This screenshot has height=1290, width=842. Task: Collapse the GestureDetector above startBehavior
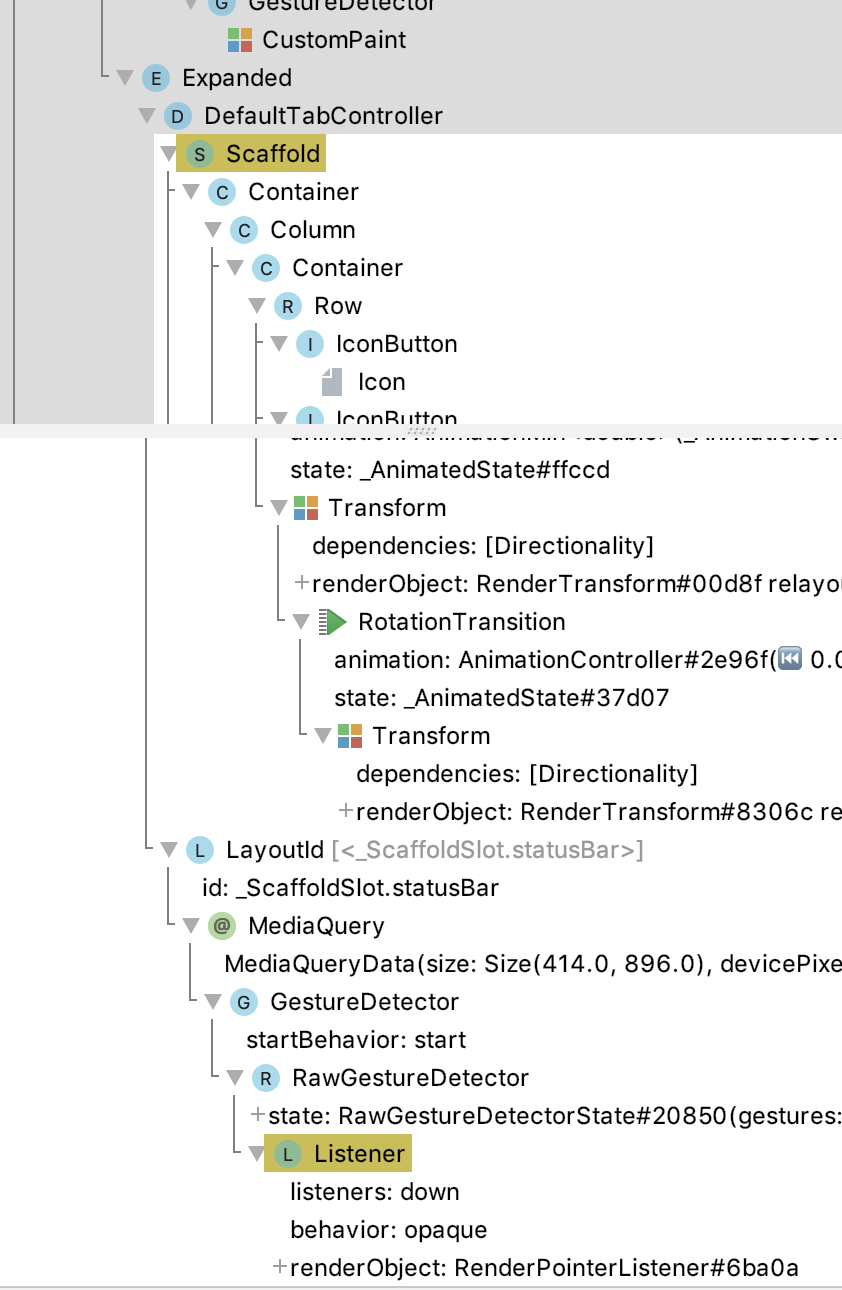[x=213, y=1002]
